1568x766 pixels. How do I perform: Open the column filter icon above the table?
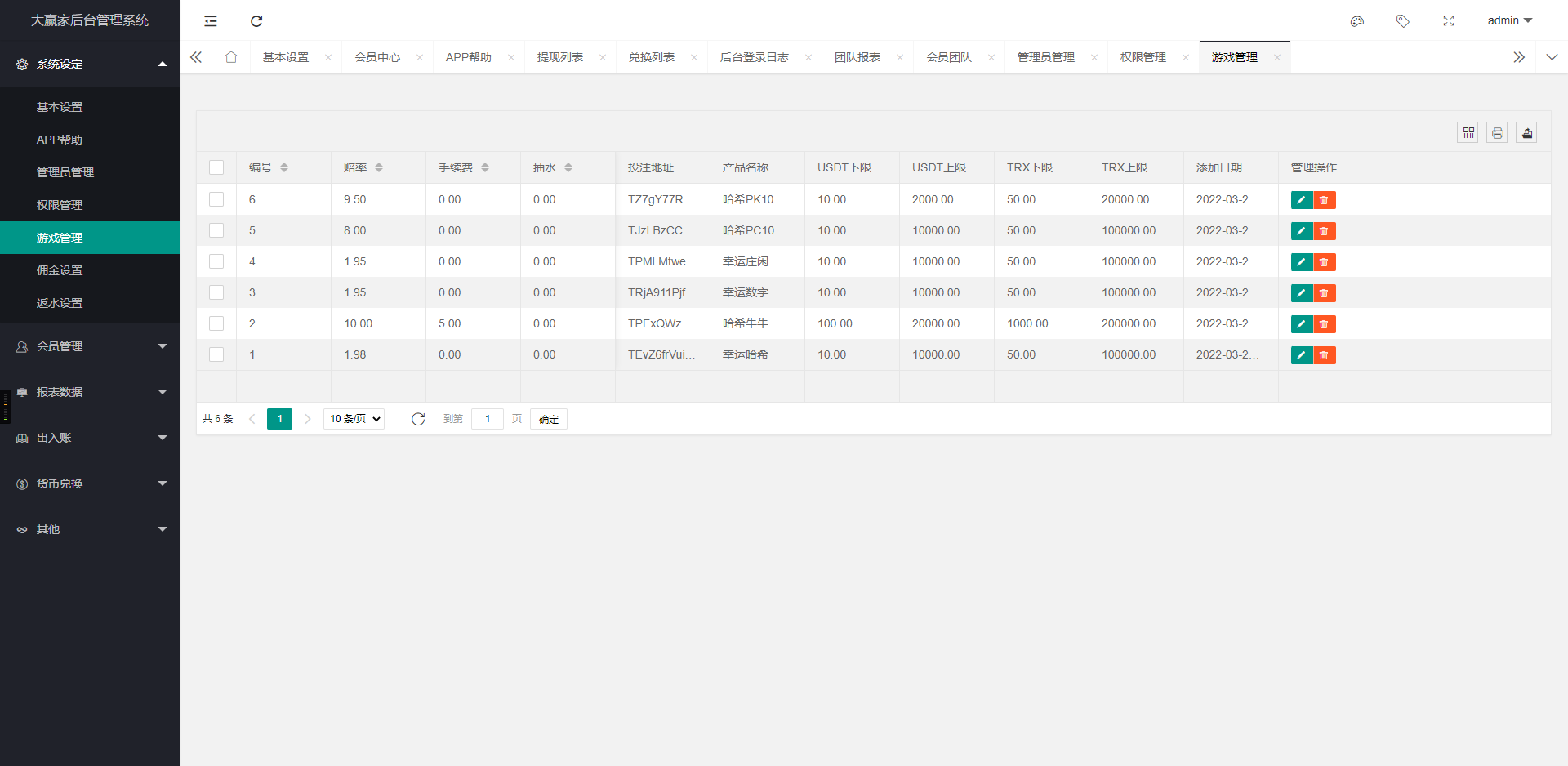click(x=1468, y=132)
